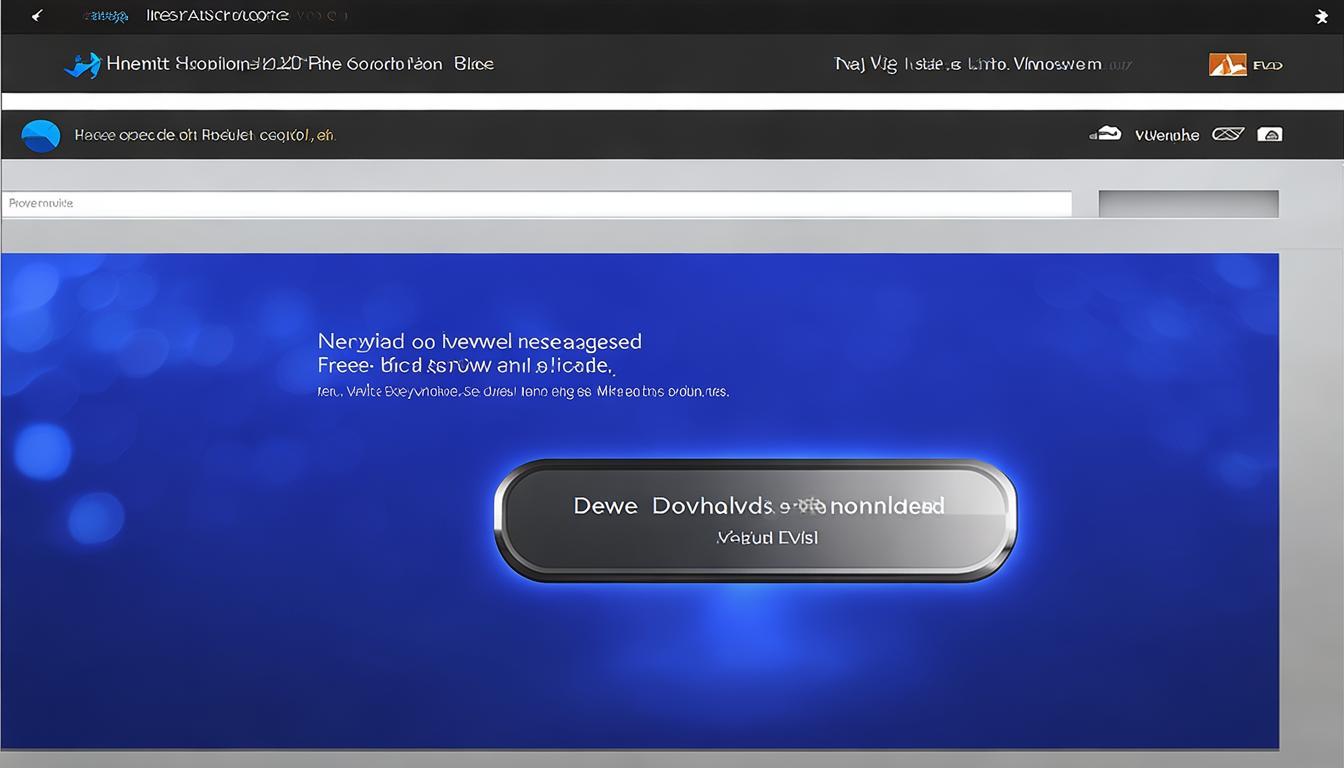Click the orange icon next to EVaD
Viewport: 1344px width, 768px height.
pyautogui.click(x=1228, y=65)
